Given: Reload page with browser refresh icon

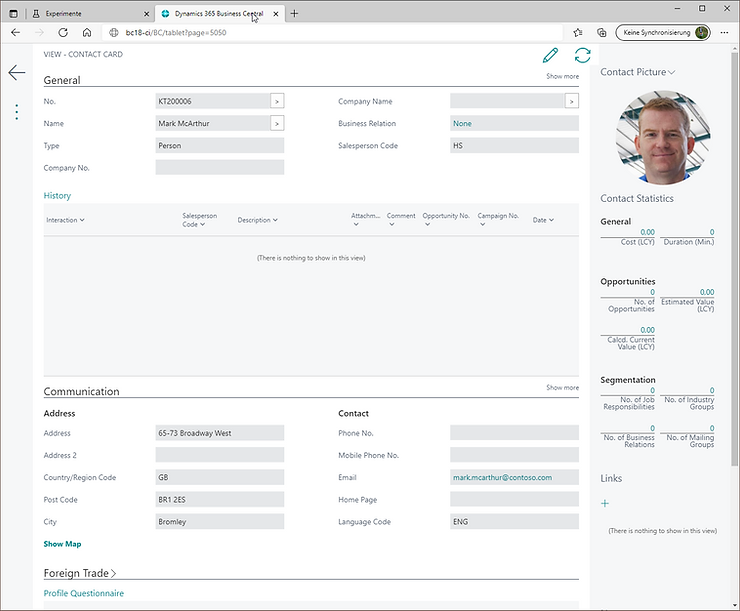Looking at the screenshot, I should click(63, 32).
